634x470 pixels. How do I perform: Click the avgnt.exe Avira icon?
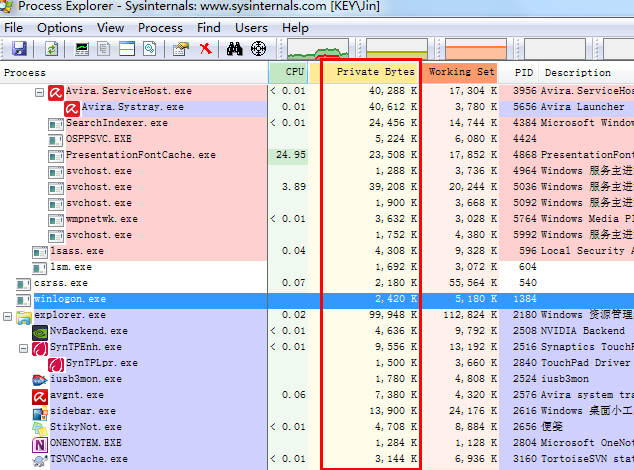point(40,396)
